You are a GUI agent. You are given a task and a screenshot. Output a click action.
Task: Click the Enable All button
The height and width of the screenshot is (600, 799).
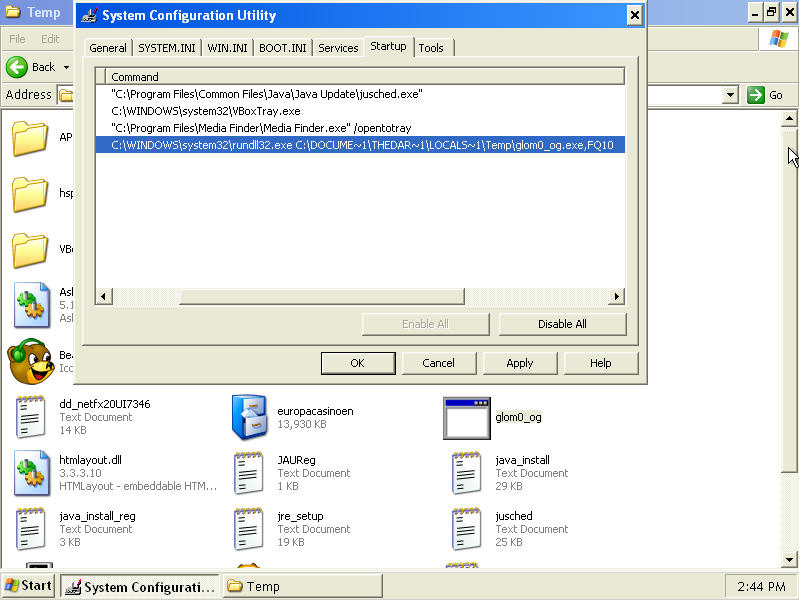pyautogui.click(x=425, y=324)
